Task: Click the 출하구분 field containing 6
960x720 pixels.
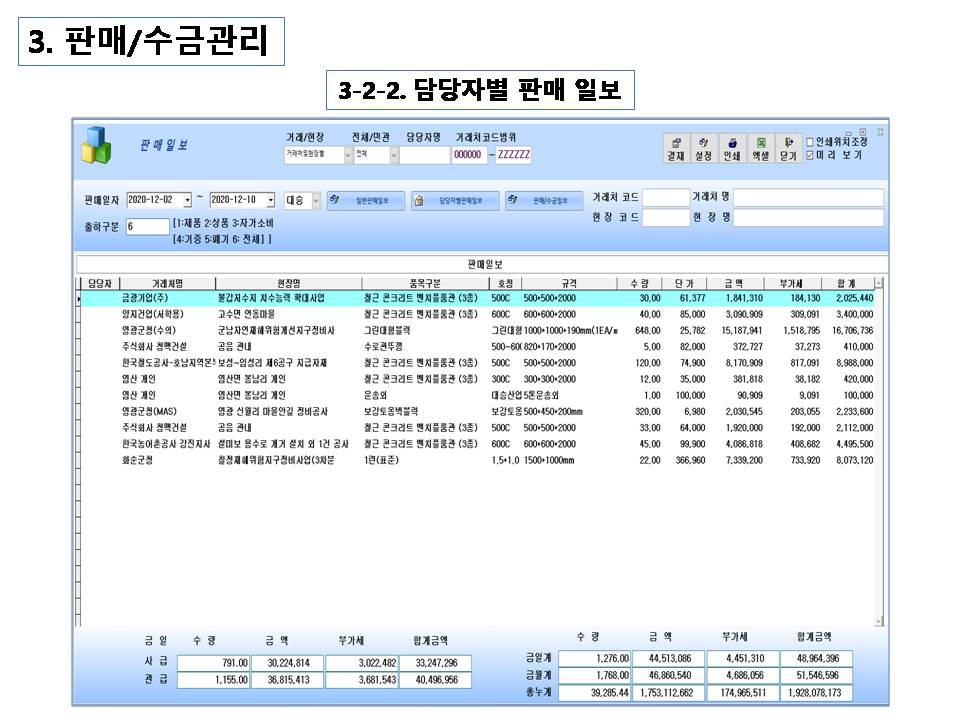Action: [x=146, y=227]
